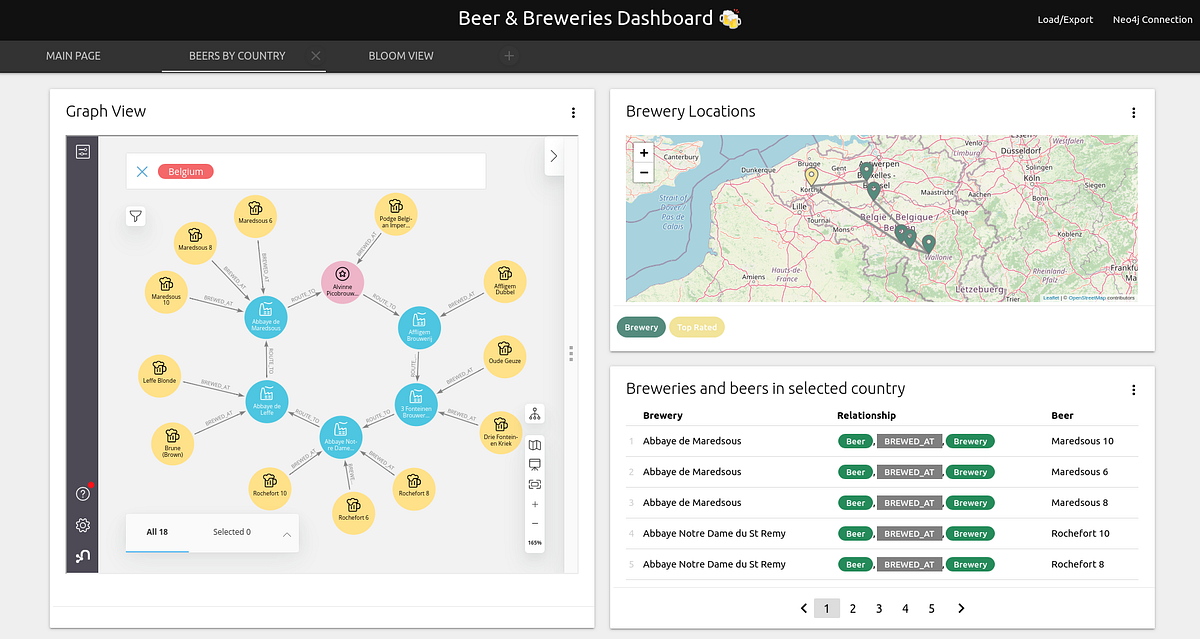This screenshot has height=639, width=1200.
Task: Open the settings gear in the left sidebar
Action: pyautogui.click(x=82, y=524)
